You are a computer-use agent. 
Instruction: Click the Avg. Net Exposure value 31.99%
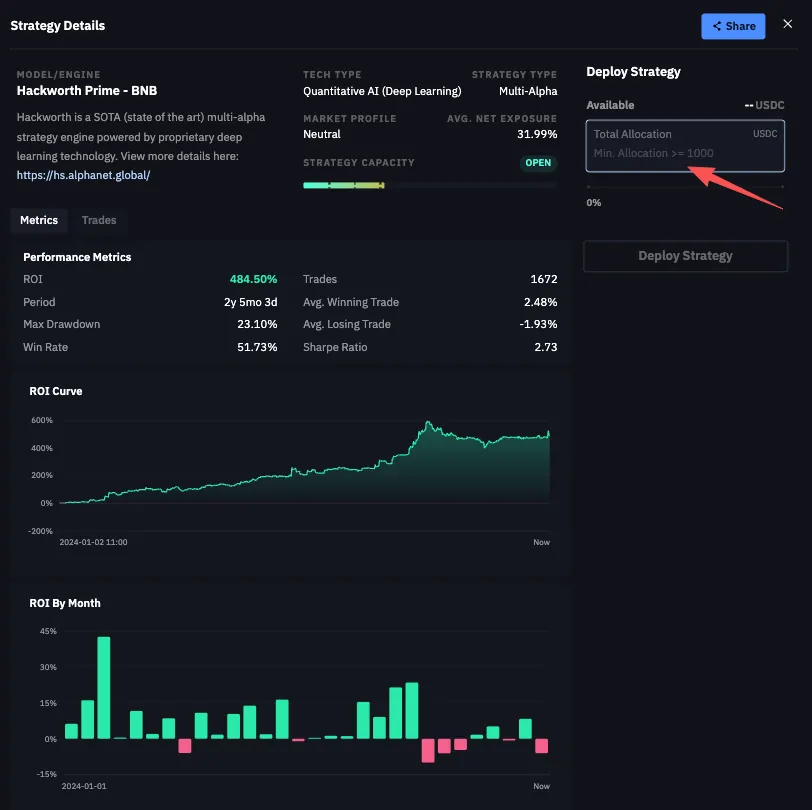point(537,134)
